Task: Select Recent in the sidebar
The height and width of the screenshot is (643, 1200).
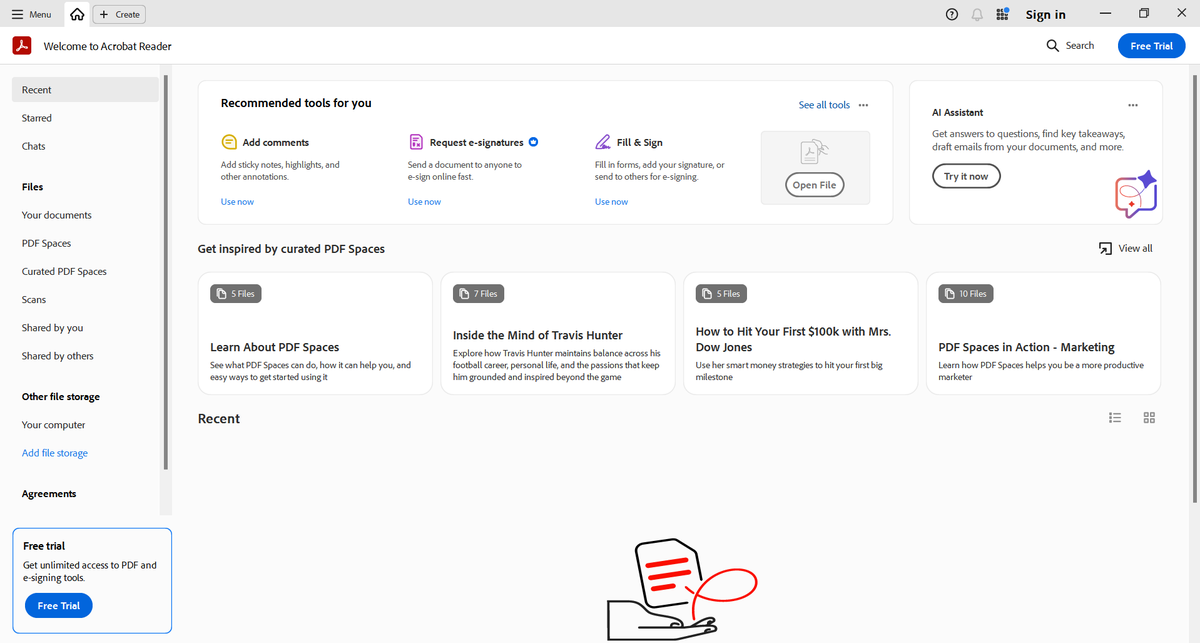Action: click(85, 89)
